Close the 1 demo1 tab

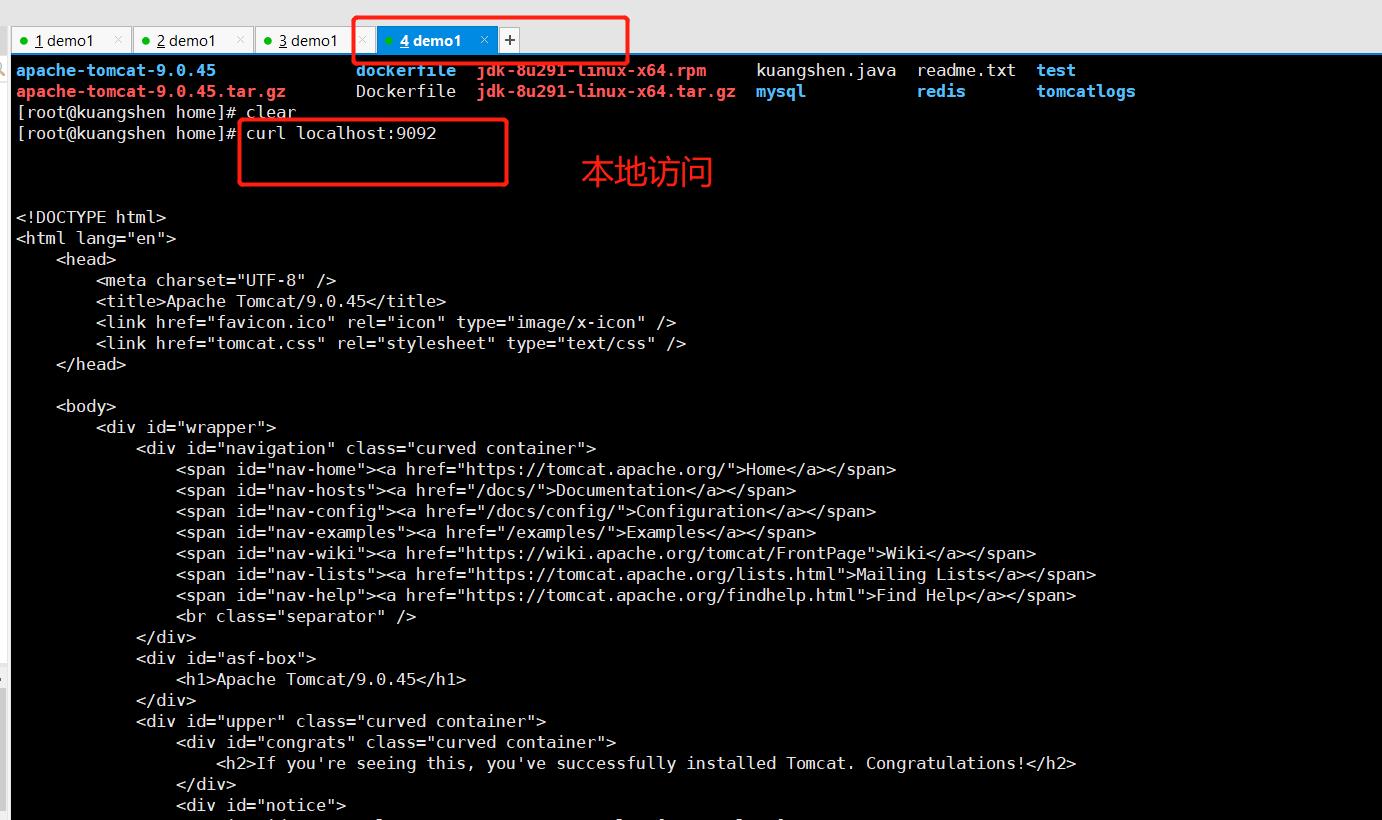[x=118, y=40]
